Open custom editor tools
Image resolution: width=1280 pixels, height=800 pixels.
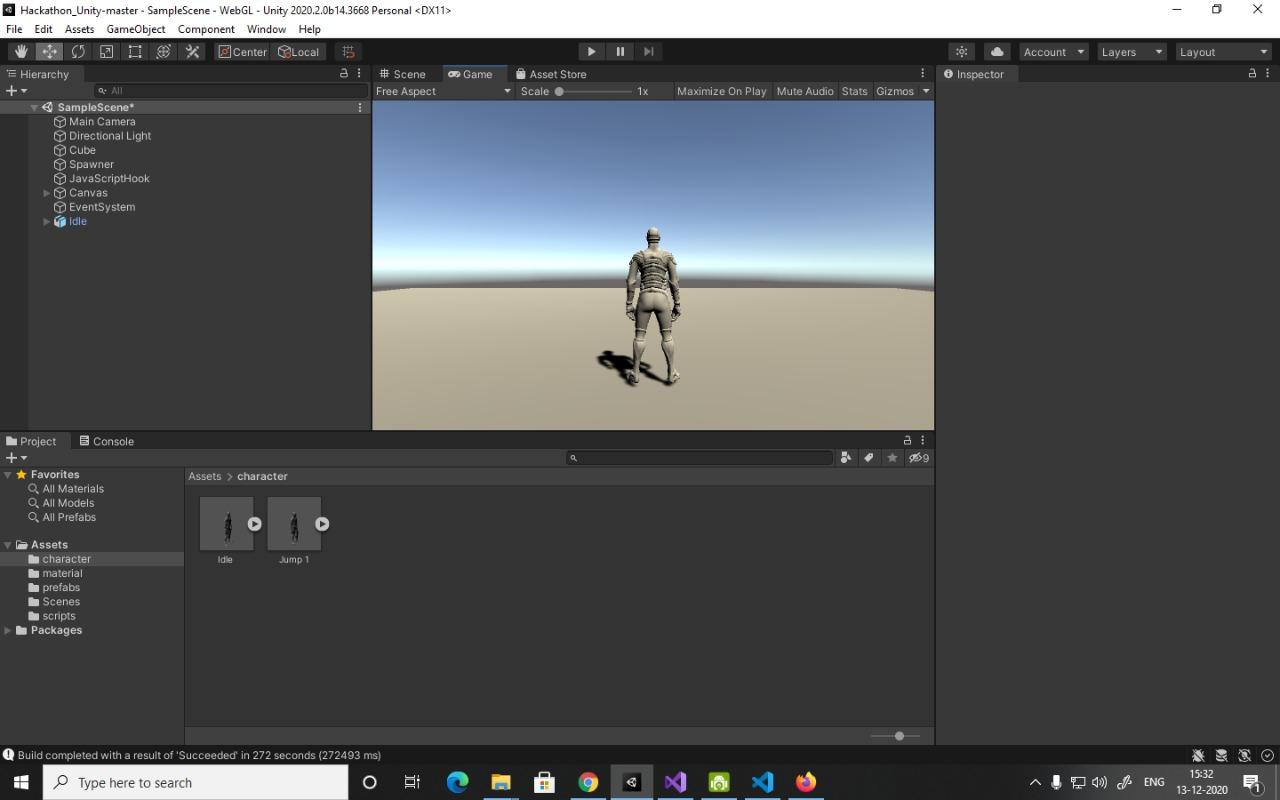(192, 52)
